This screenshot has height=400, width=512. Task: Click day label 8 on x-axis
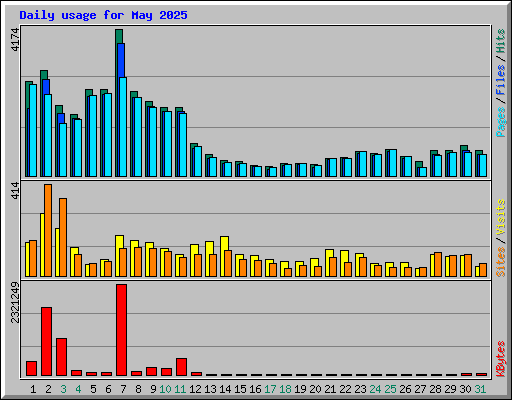click(138, 389)
